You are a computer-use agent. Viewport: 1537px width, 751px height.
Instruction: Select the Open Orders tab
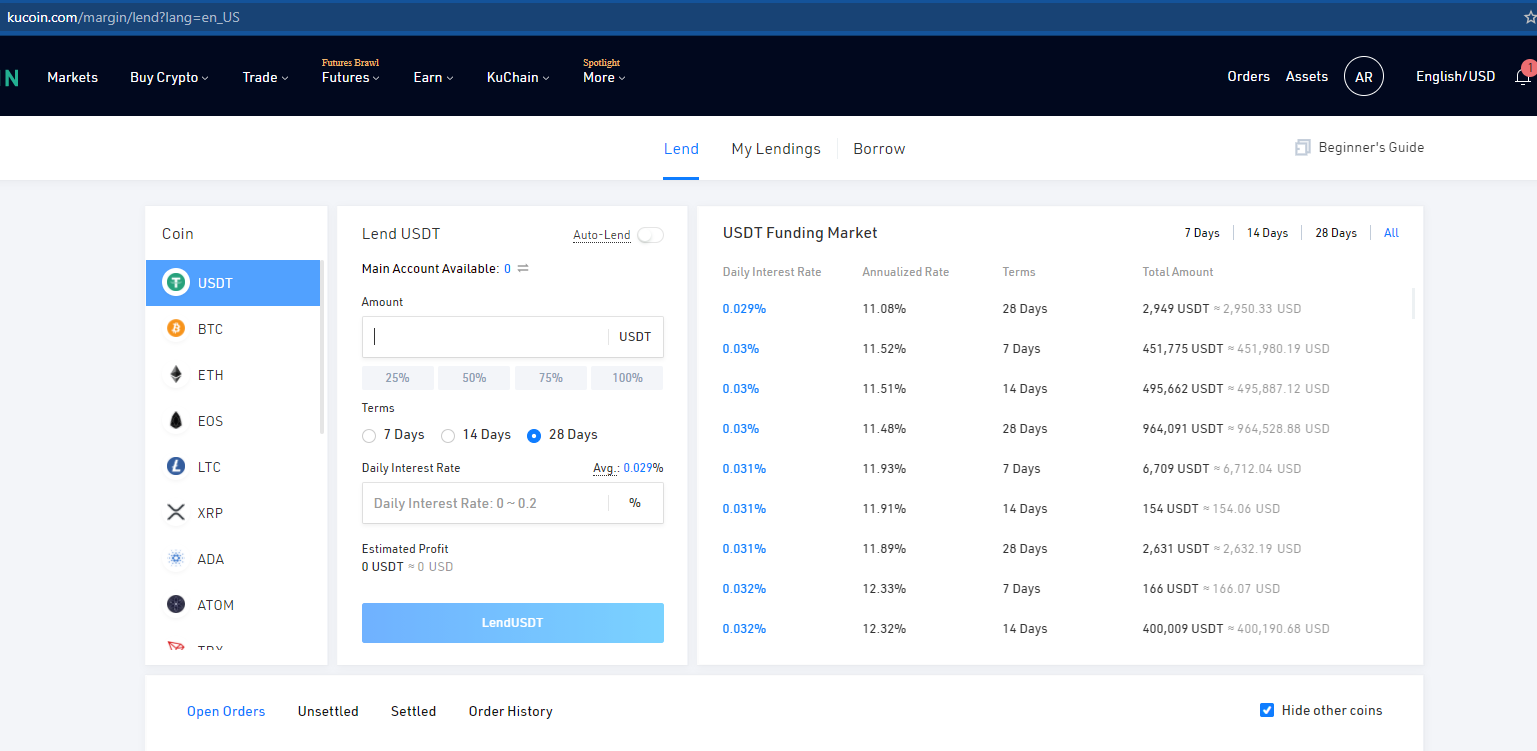[x=226, y=711]
